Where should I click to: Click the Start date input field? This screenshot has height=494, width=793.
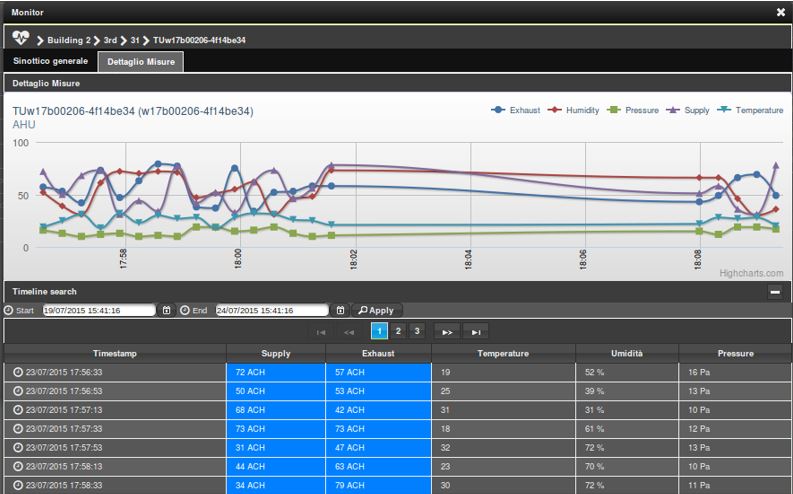[x=99, y=310]
